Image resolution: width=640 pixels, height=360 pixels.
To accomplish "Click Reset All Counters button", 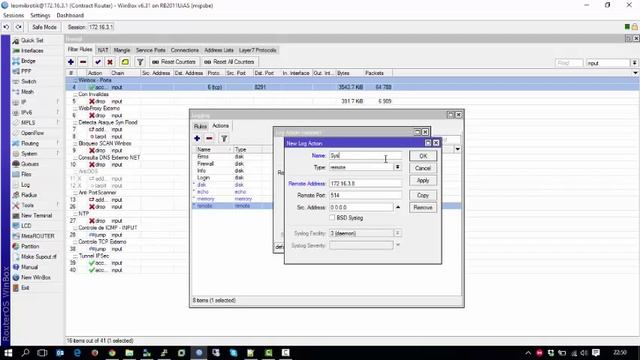I will coord(229,62).
